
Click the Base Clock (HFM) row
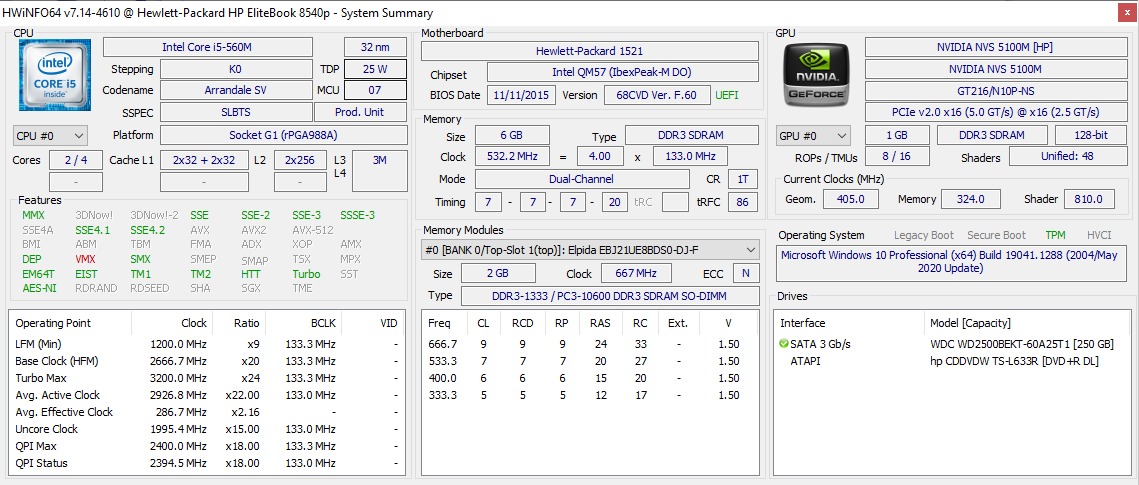coord(206,361)
